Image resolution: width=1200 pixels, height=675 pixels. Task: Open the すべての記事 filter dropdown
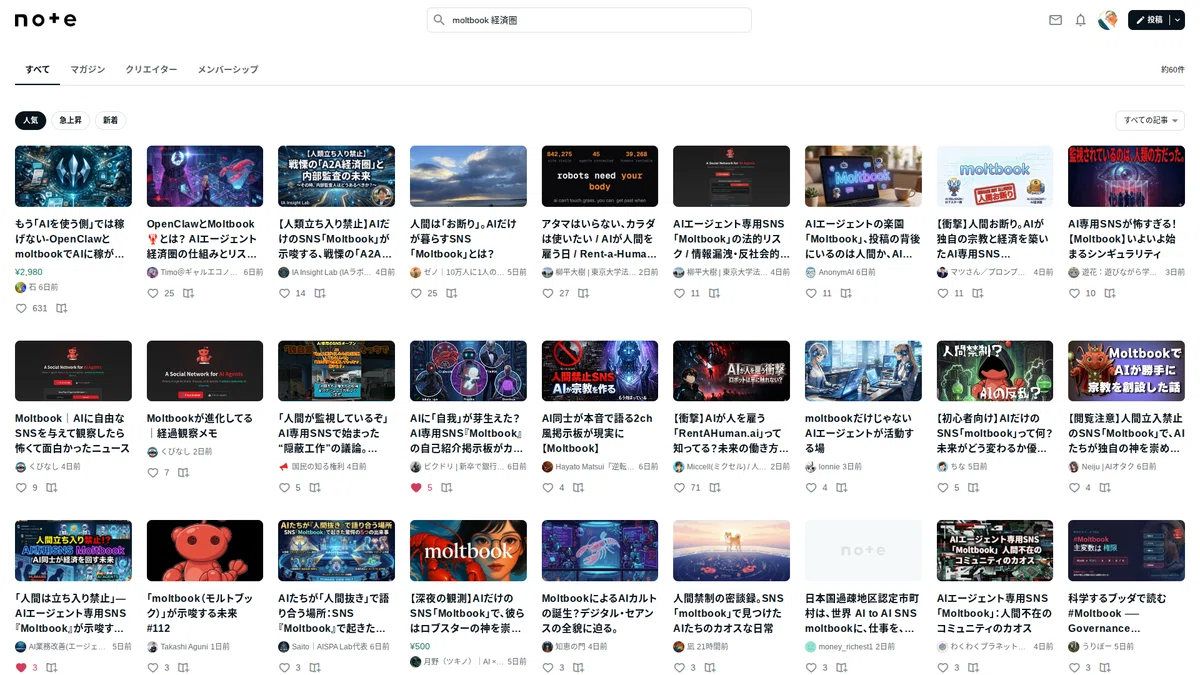click(x=1150, y=120)
